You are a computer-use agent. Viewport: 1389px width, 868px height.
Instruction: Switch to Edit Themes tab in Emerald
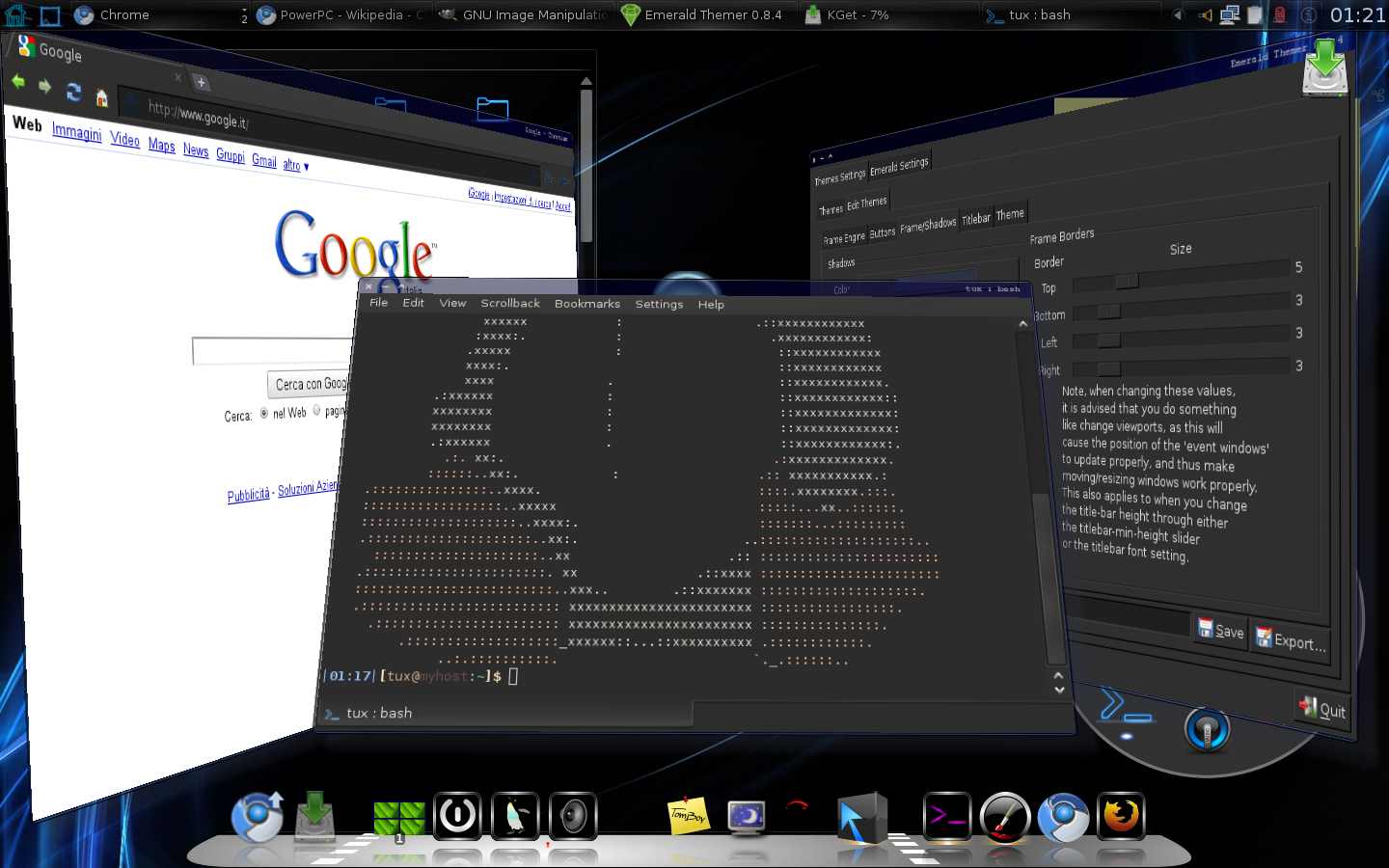866,203
